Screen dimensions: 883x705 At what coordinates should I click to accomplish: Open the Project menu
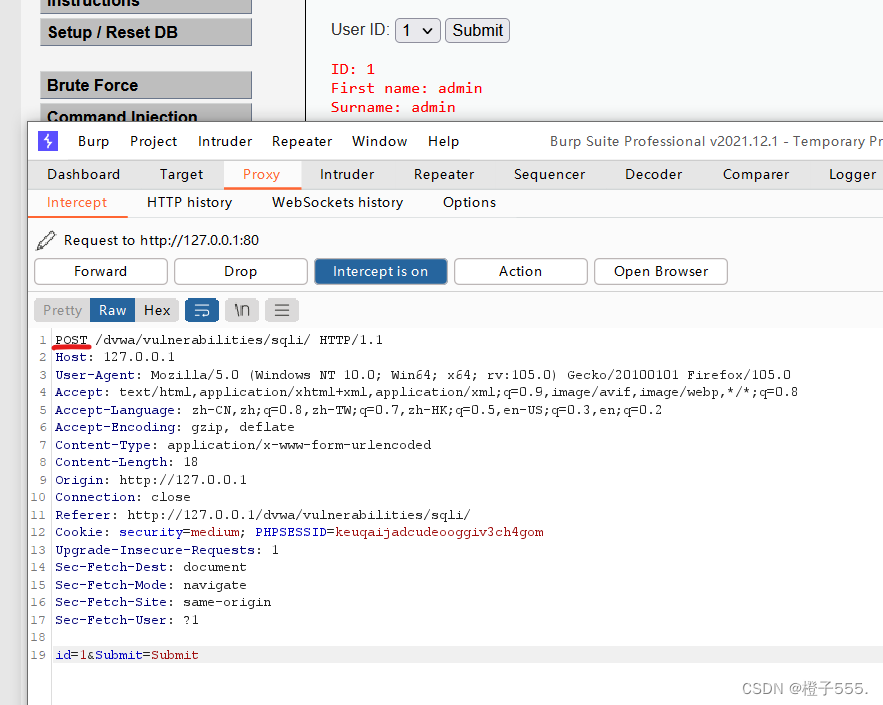153,141
